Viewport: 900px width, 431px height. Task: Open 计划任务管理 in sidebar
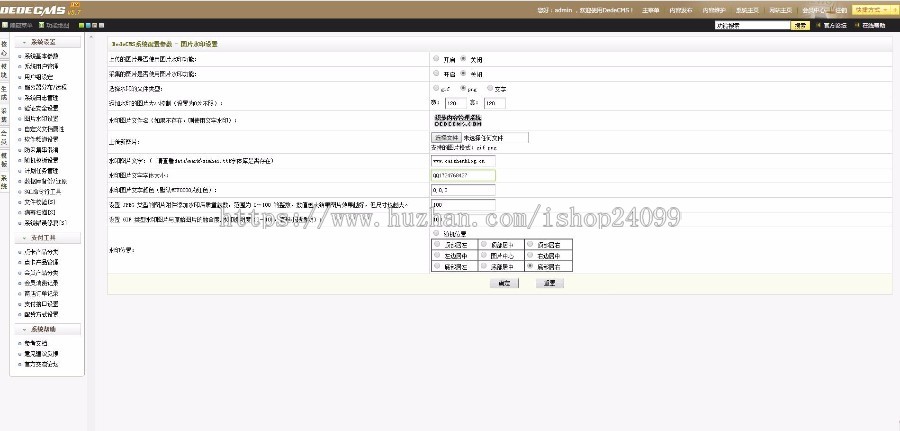click(41, 170)
